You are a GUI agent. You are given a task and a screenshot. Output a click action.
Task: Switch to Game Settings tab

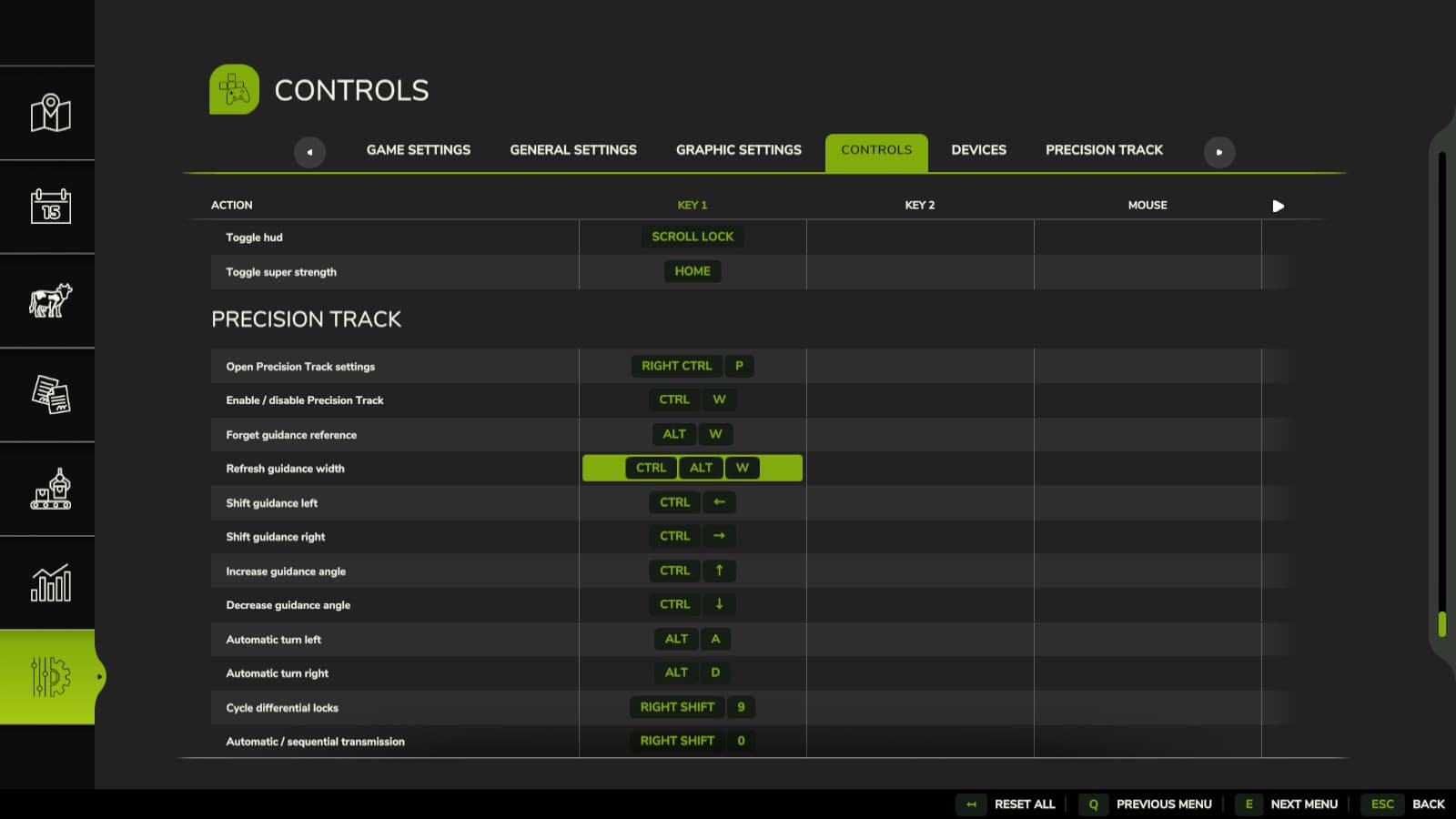[419, 150]
